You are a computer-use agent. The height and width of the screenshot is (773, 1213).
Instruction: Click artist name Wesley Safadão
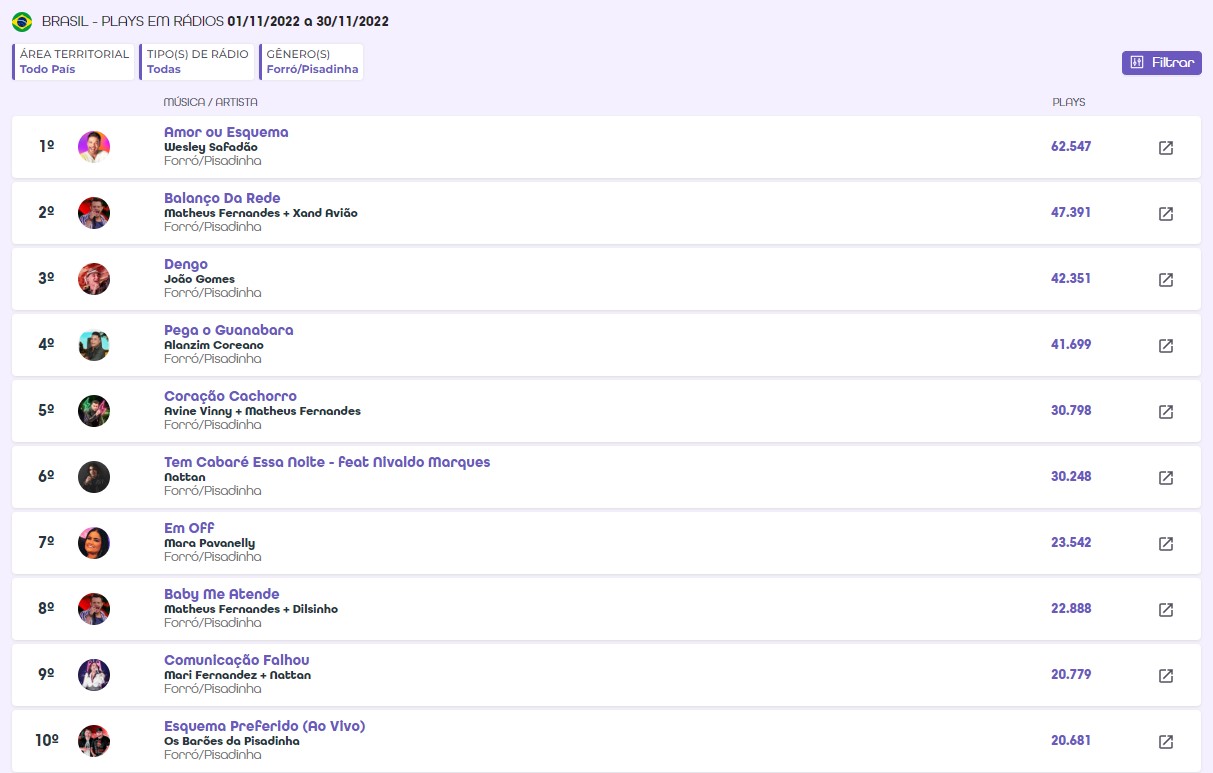tap(211, 147)
